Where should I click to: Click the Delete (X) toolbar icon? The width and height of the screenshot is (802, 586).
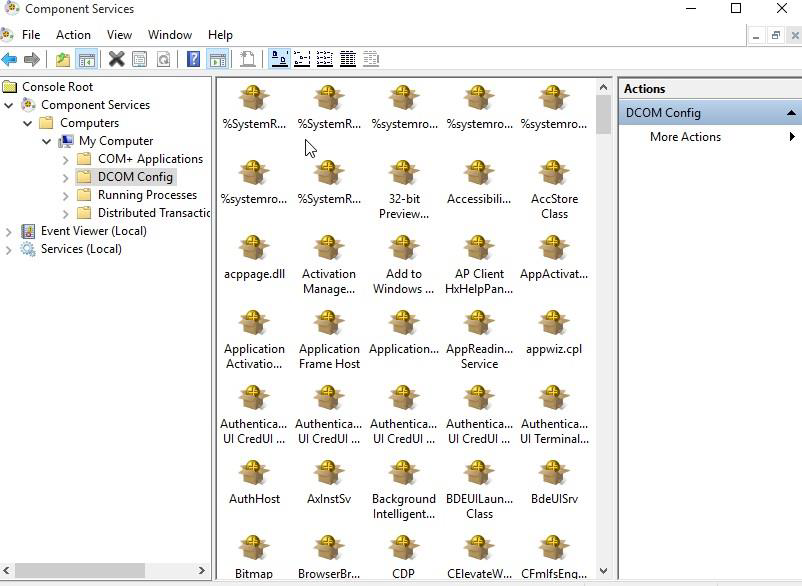[116, 59]
